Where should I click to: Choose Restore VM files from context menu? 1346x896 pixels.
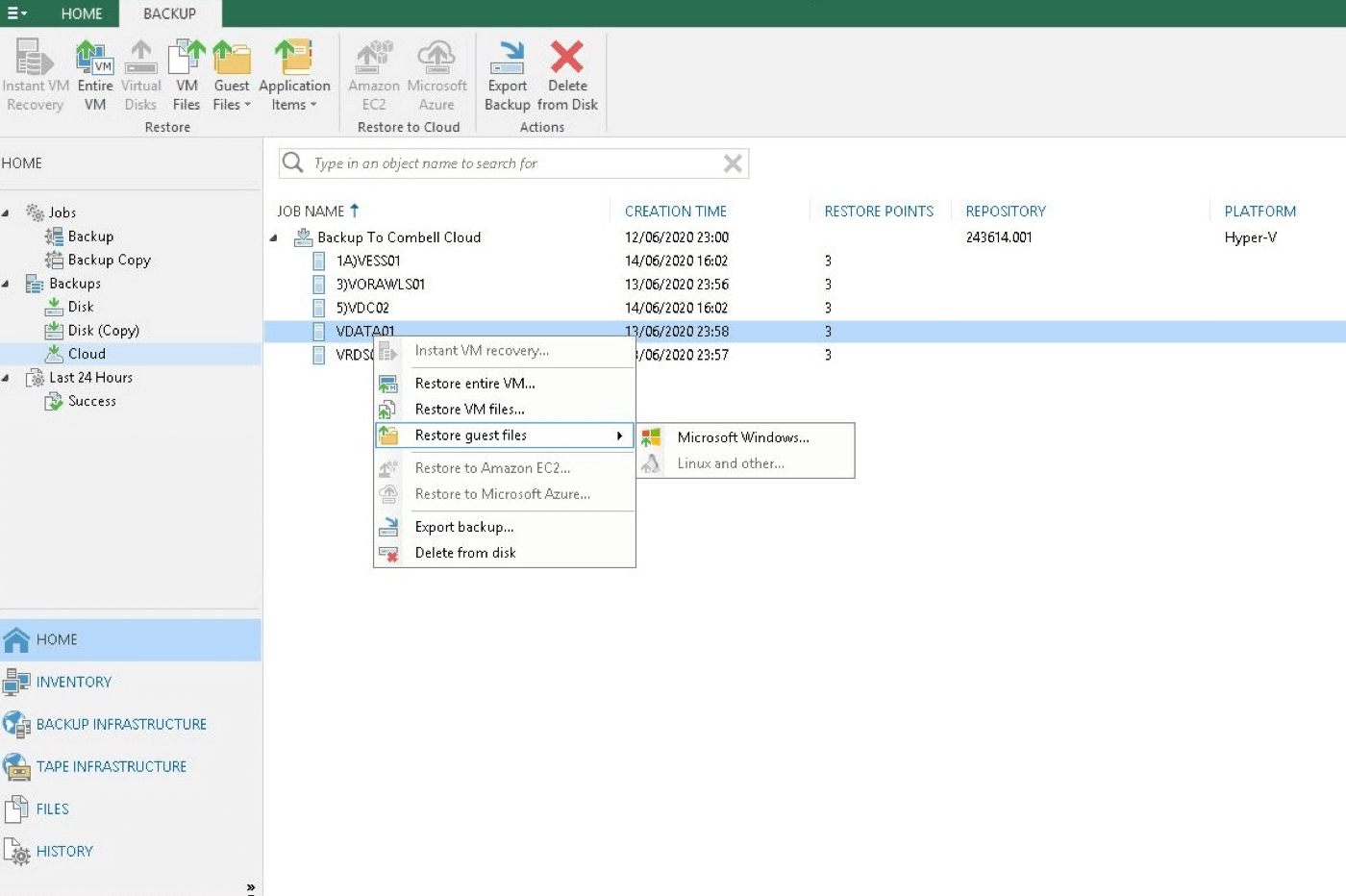tap(505, 410)
